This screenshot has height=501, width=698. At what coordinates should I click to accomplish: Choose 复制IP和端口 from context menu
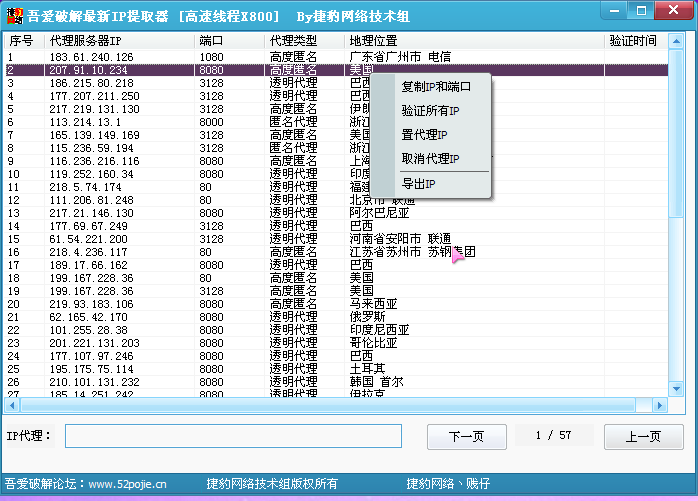(x=435, y=87)
